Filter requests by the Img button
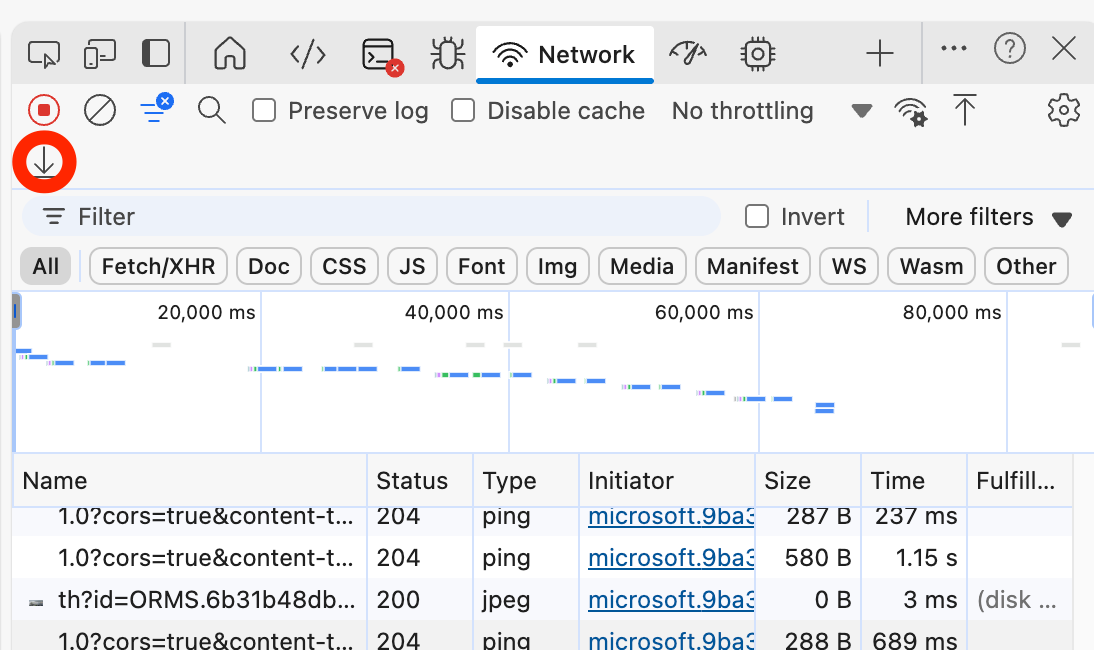This screenshot has width=1094, height=650. coord(557,267)
